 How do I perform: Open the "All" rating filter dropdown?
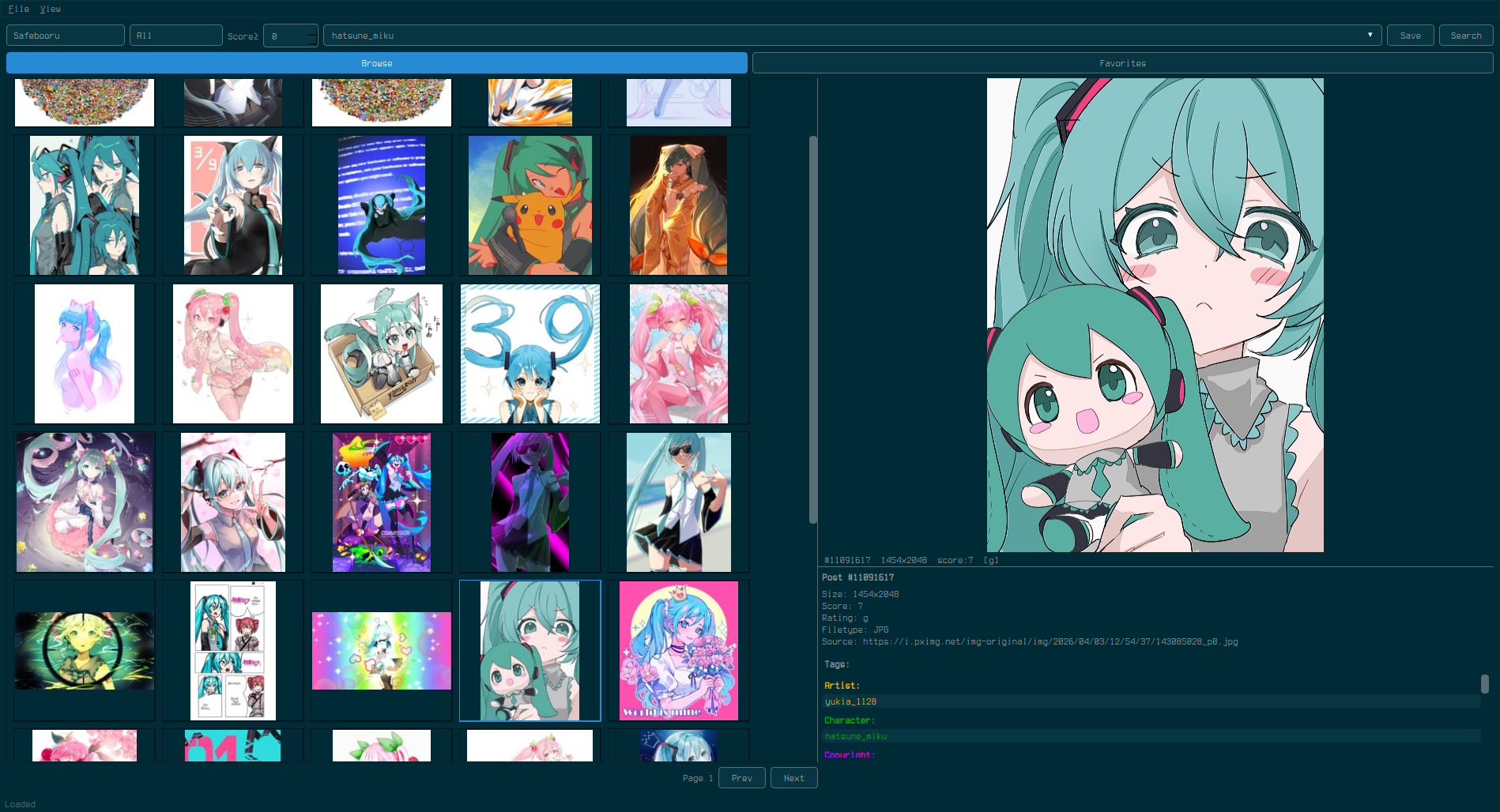175,35
